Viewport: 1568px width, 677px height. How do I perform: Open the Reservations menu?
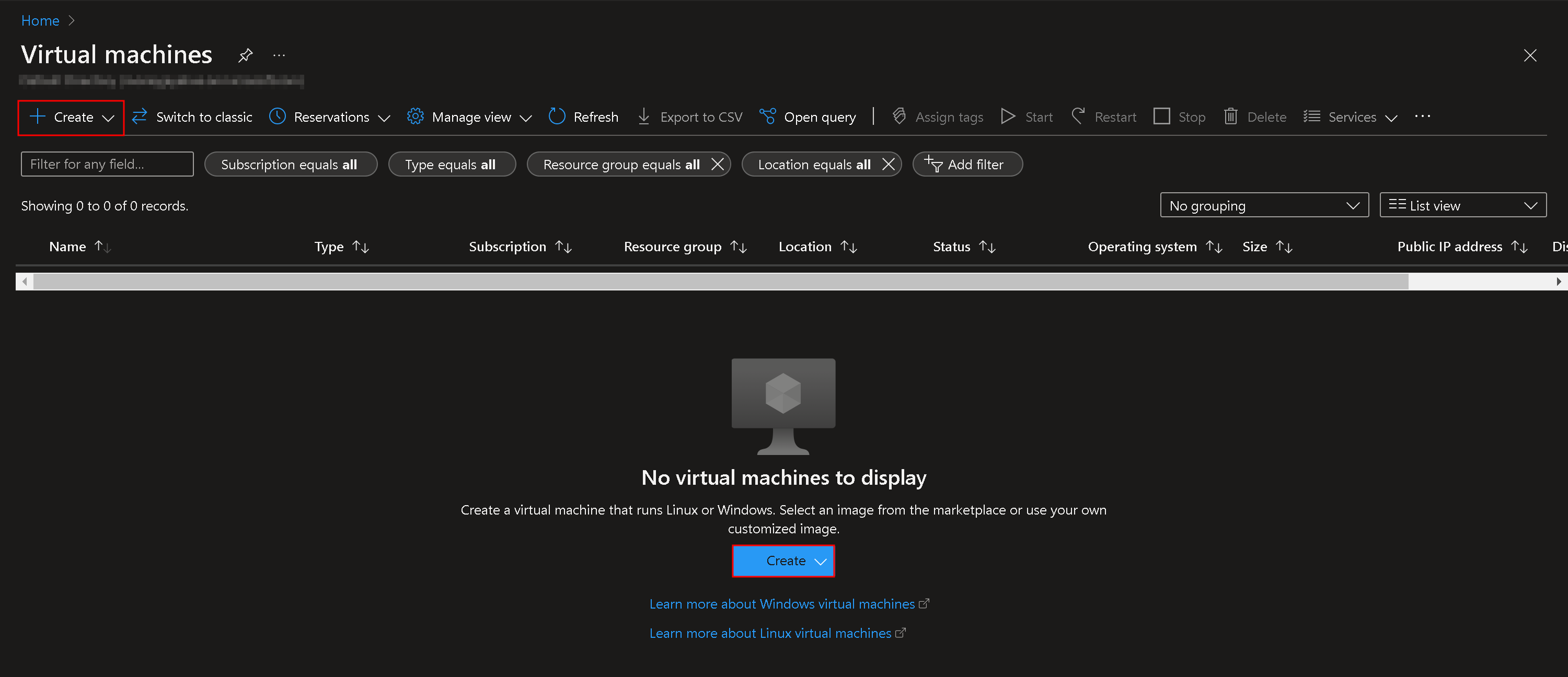pyautogui.click(x=329, y=117)
